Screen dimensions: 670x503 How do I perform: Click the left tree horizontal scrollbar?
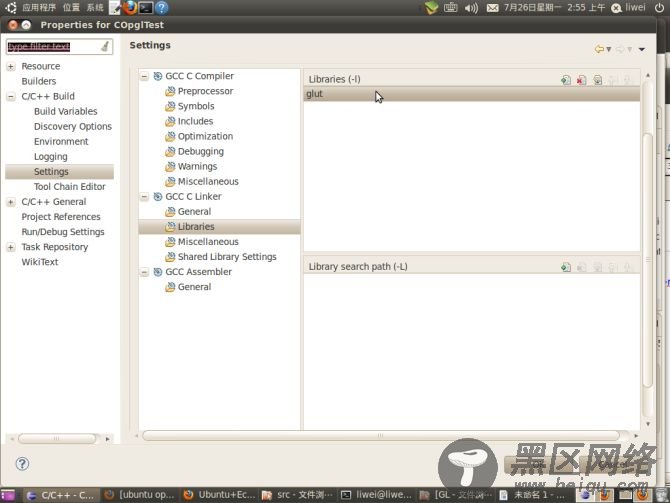point(57,438)
